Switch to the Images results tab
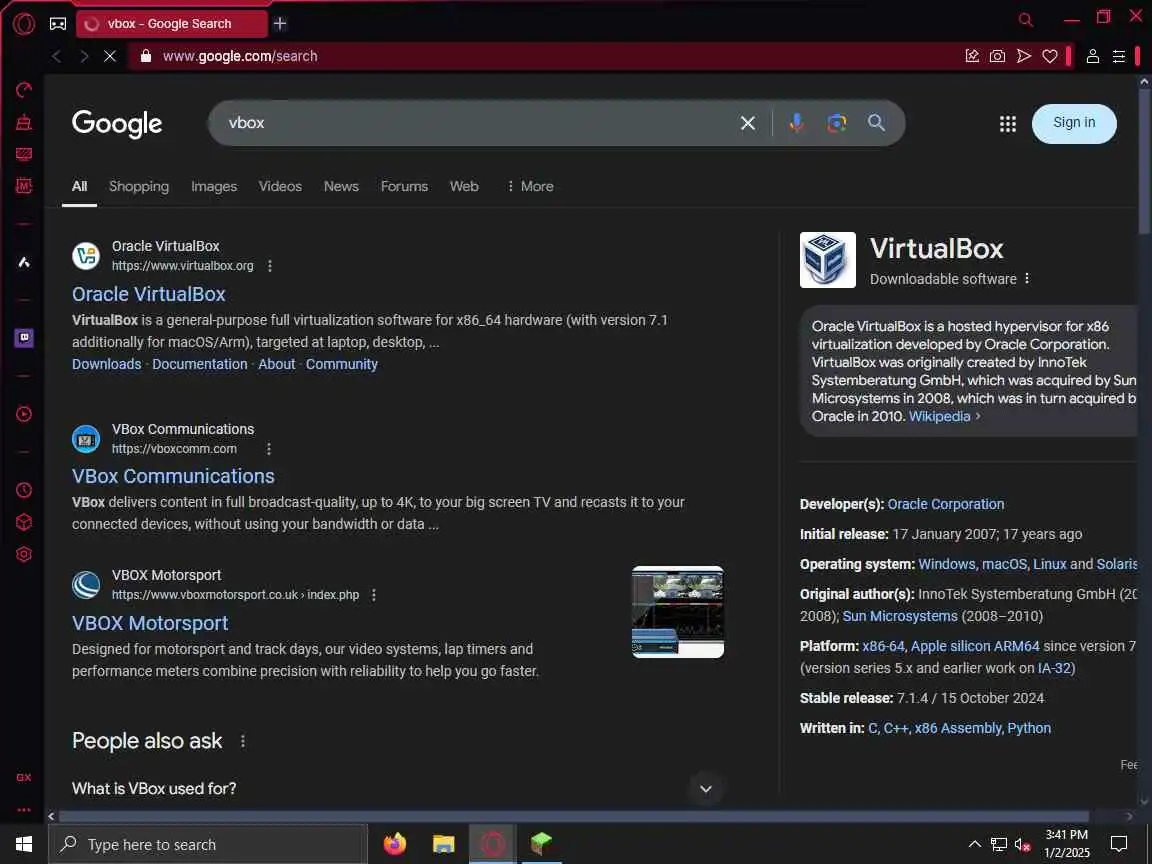The height and width of the screenshot is (864, 1152). (214, 186)
